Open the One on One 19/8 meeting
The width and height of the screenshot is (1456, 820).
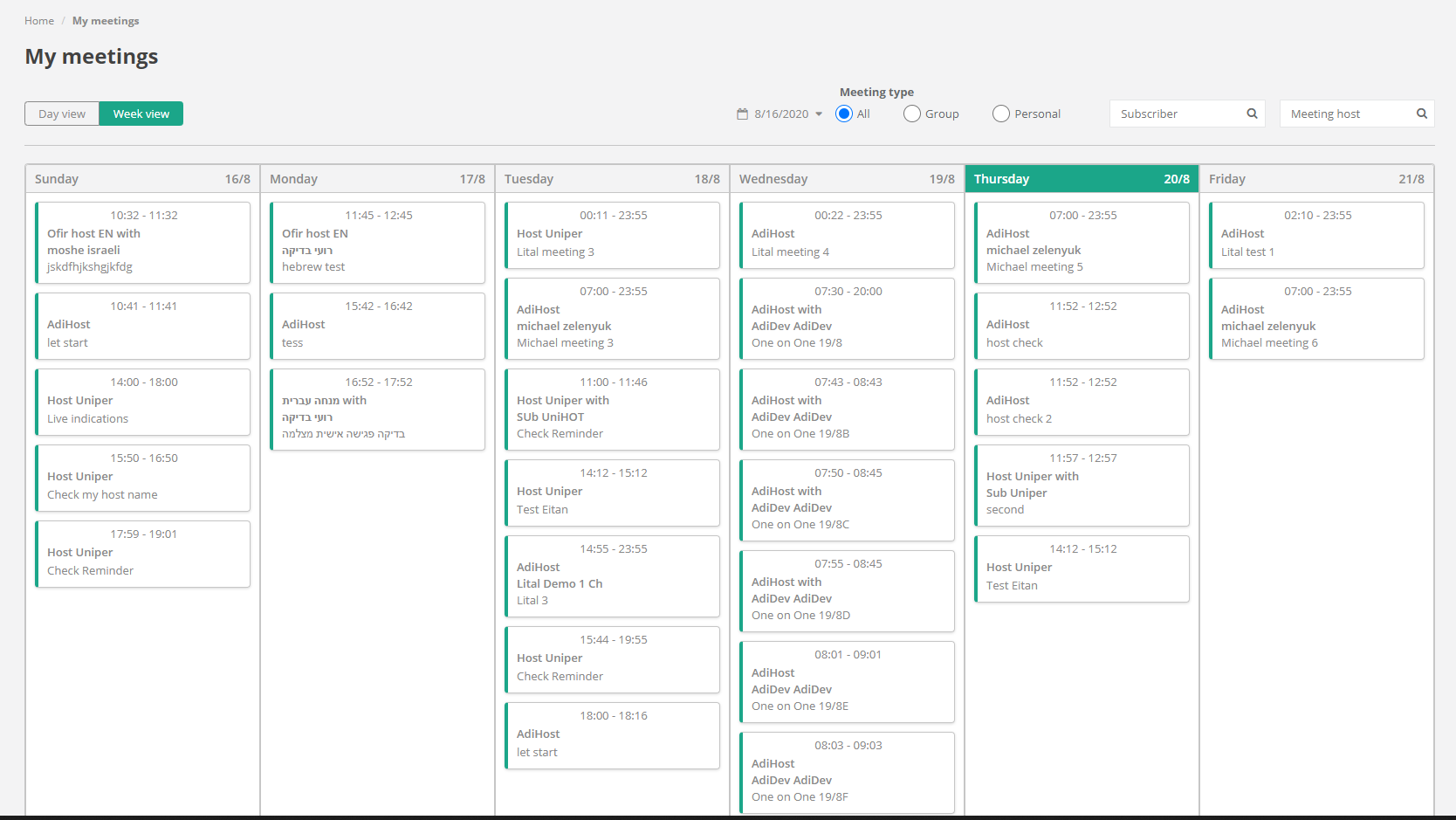[x=848, y=319]
